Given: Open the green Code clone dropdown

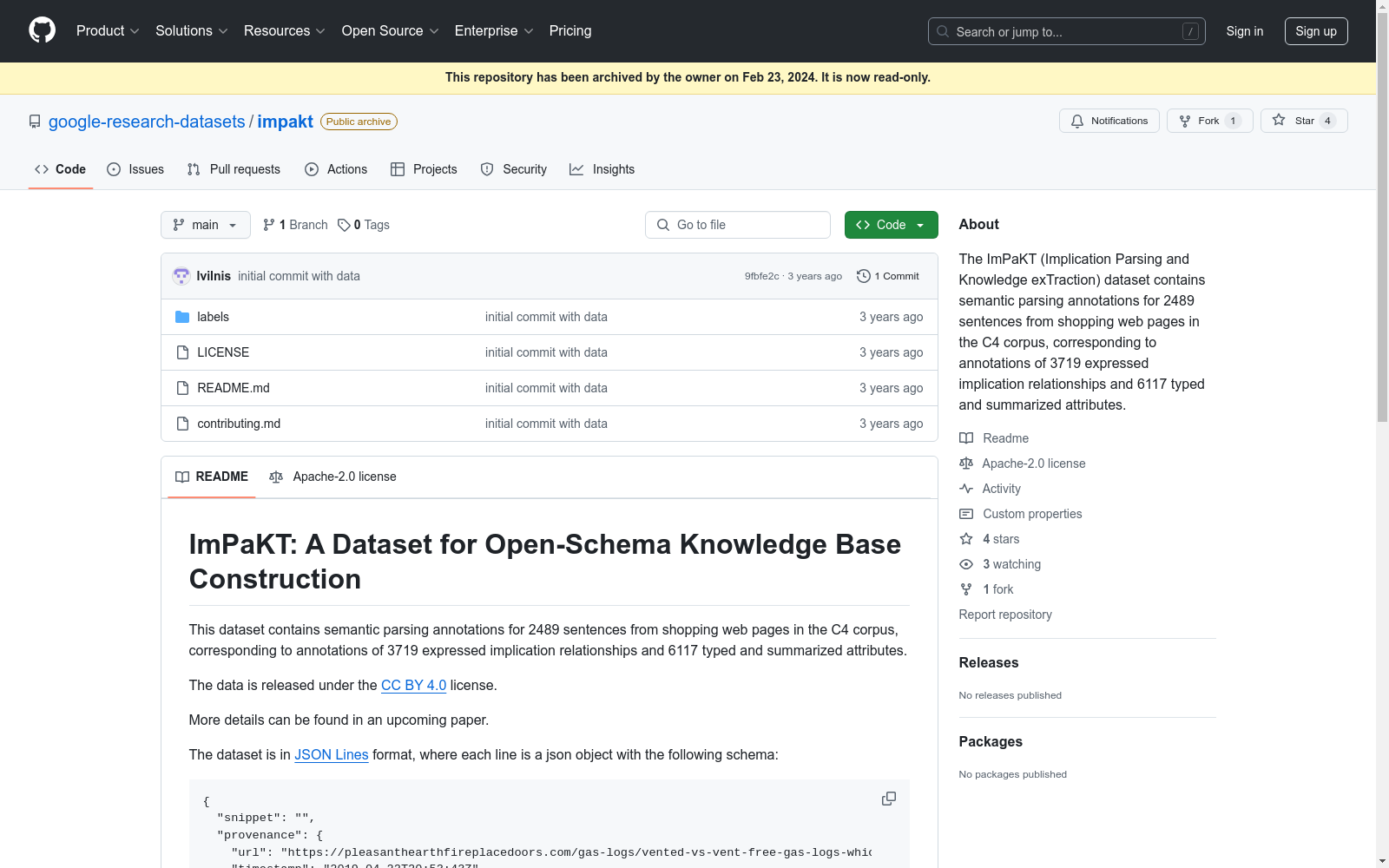Looking at the screenshot, I should tap(892, 225).
